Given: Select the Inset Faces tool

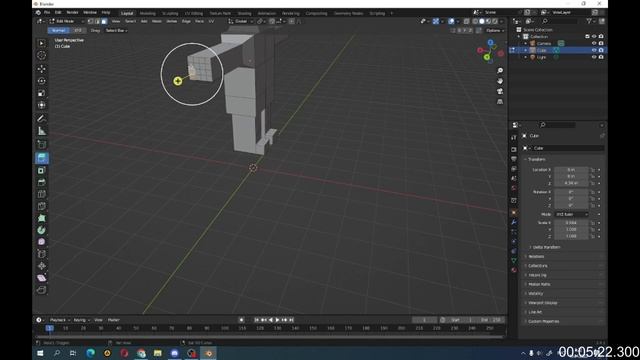Looking at the screenshot, I should click(x=42, y=170).
